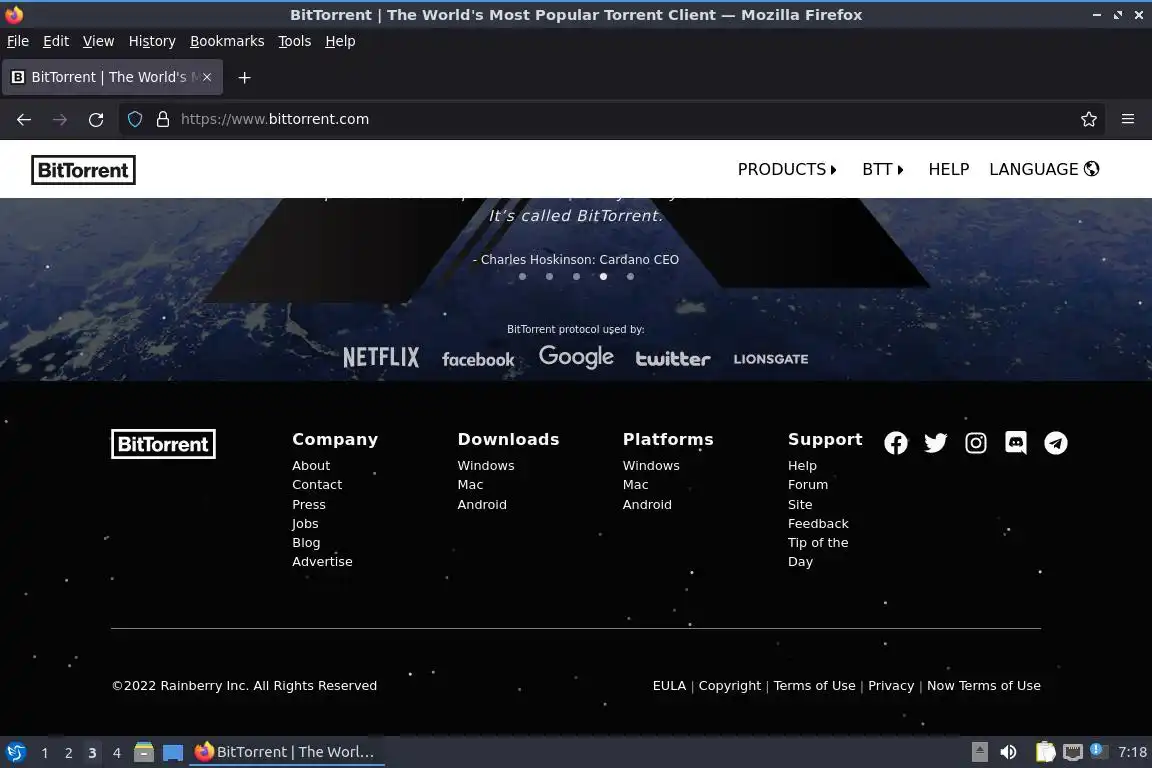The width and height of the screenshot is (1152, 768).
Task: Open the Instagram icon in footer
Action: coord(976,442)
